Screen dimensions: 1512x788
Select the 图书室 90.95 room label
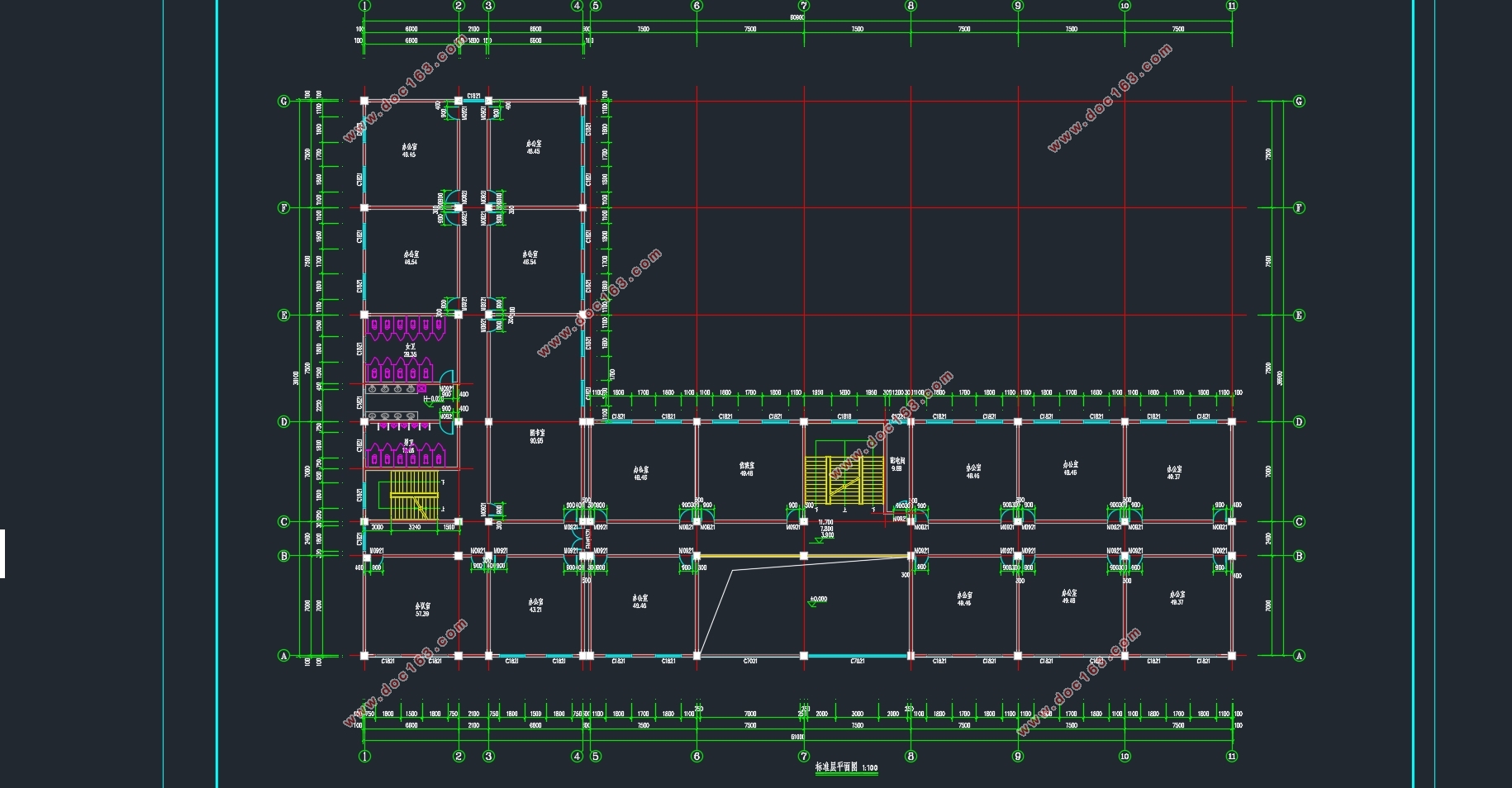click(x=536, y=436)
